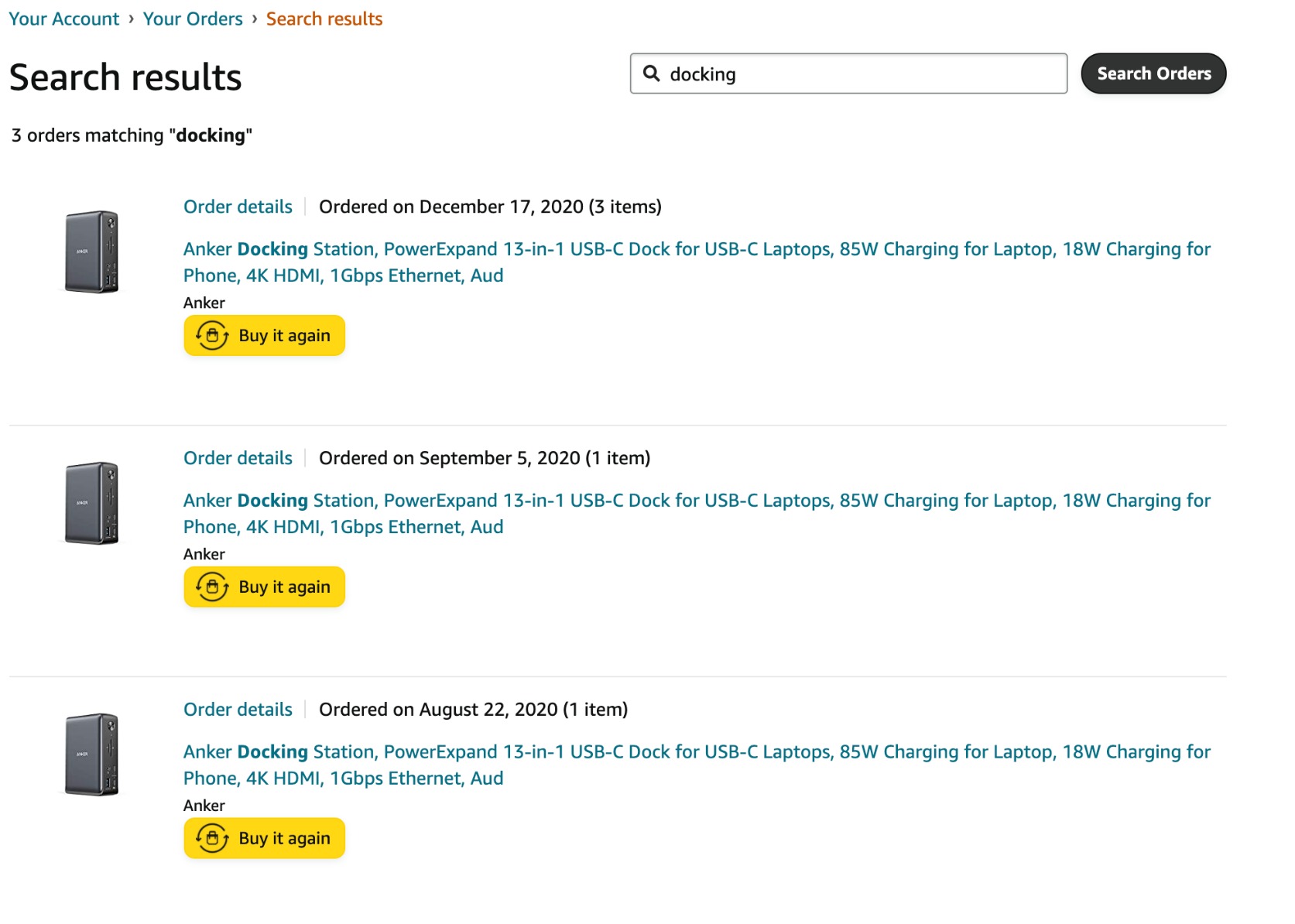Open September 5 order's product thumbnail
The image size is (1295, 924).
click(92, 504)
